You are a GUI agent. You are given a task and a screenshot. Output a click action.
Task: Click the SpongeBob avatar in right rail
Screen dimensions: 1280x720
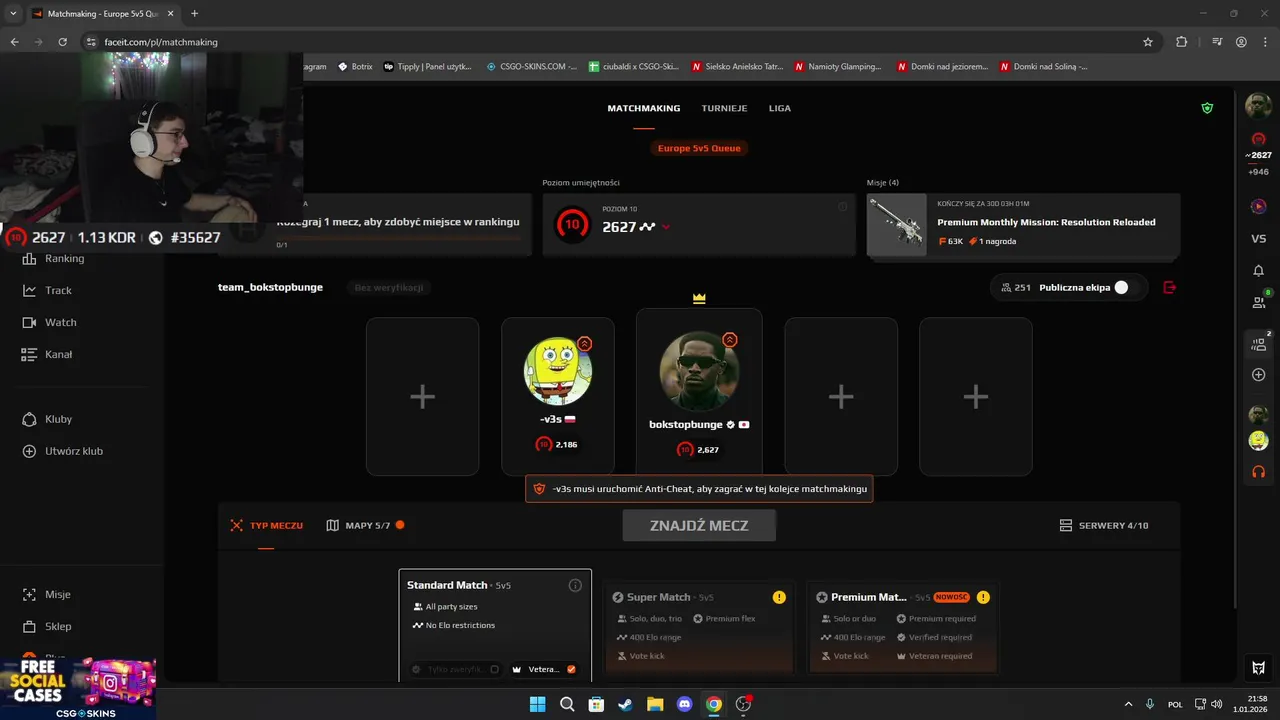pos(1258,441)
